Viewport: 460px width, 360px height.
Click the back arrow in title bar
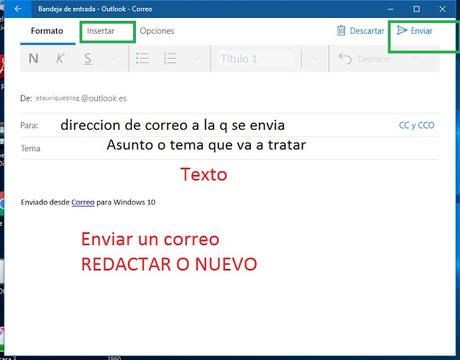click(x=18, y=9)
